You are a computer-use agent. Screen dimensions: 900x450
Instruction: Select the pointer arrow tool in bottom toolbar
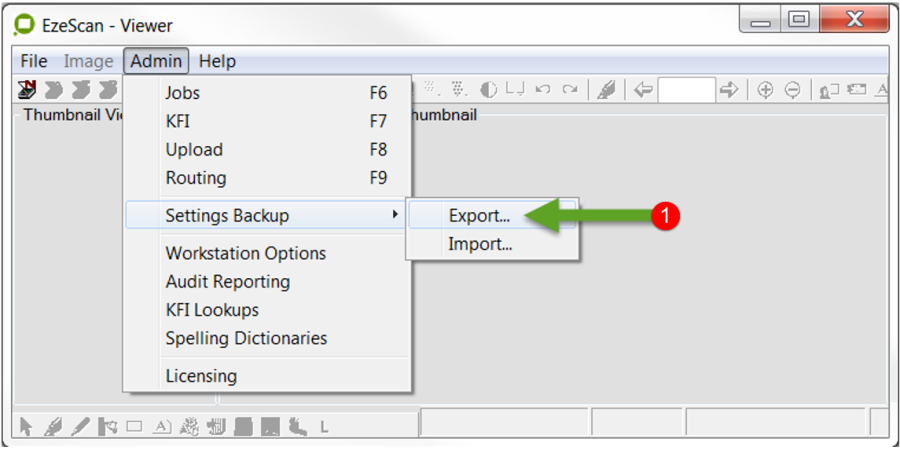click(26, 427)
